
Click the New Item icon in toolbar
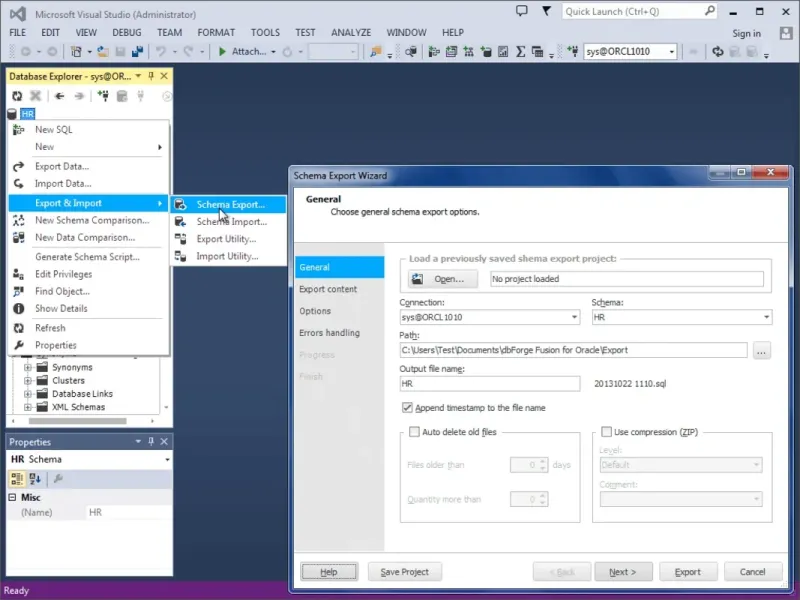pyautogui.click(x=76, y=52)
